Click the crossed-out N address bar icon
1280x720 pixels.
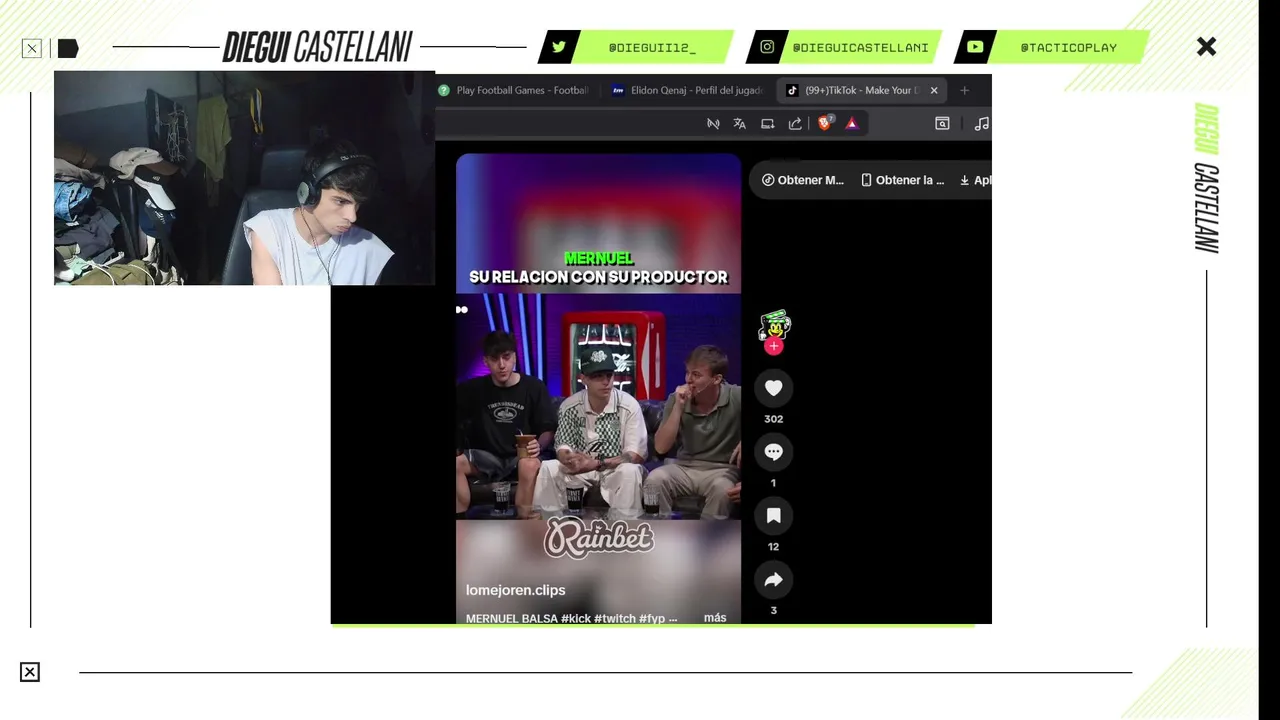point(713,123)
